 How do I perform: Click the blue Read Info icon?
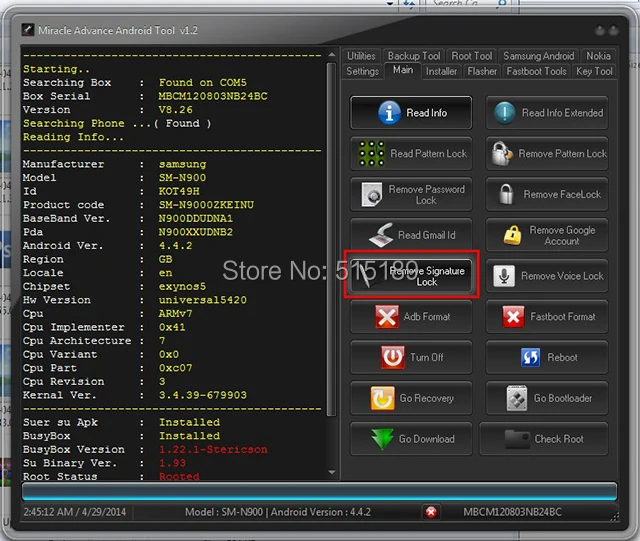389,113
